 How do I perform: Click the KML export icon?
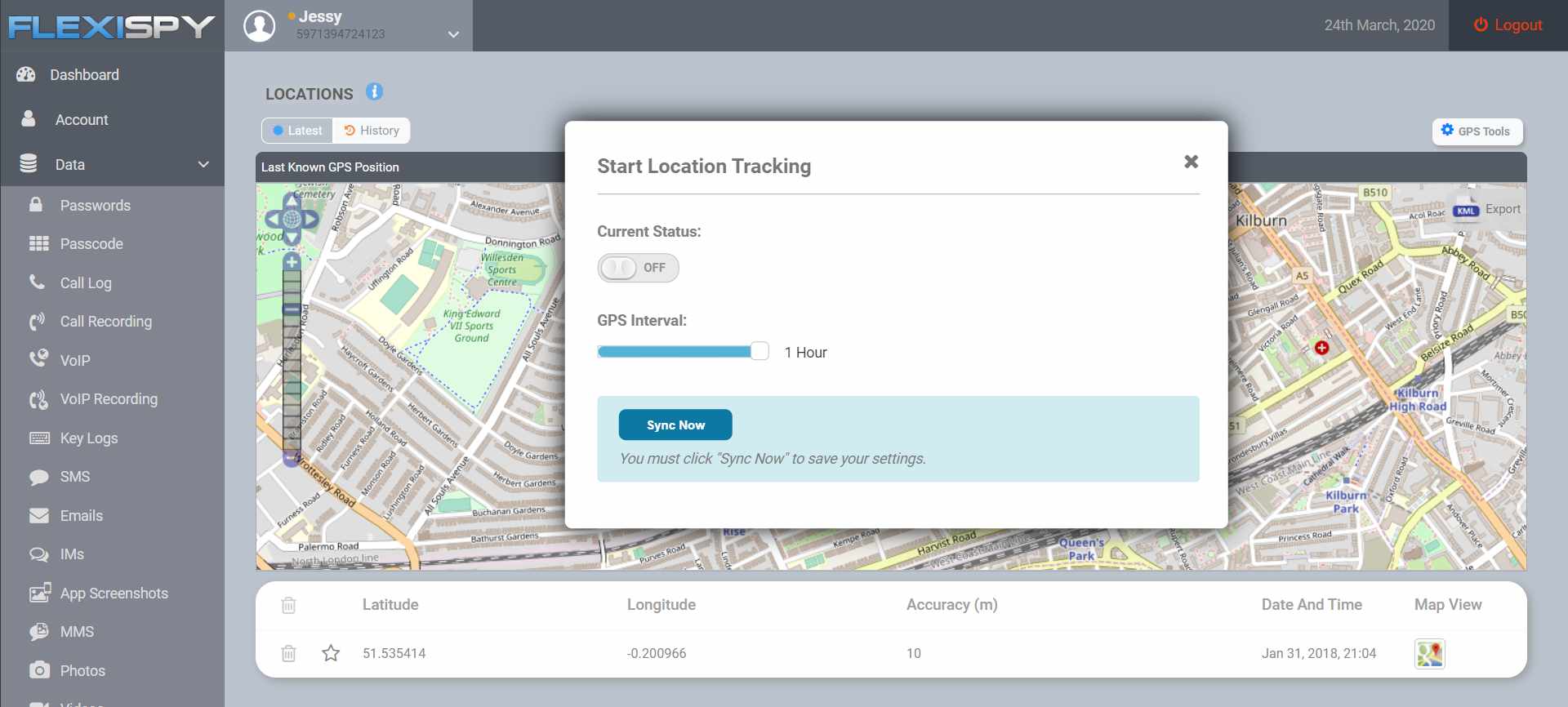click(x=1466, y=210)
